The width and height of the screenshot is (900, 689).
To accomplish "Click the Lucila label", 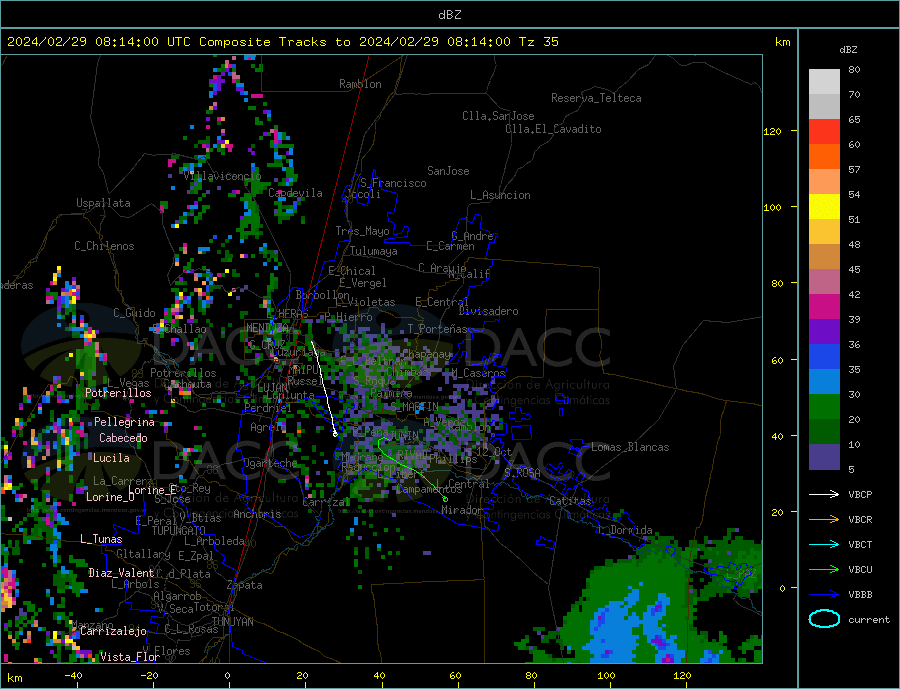I will 111,458.
